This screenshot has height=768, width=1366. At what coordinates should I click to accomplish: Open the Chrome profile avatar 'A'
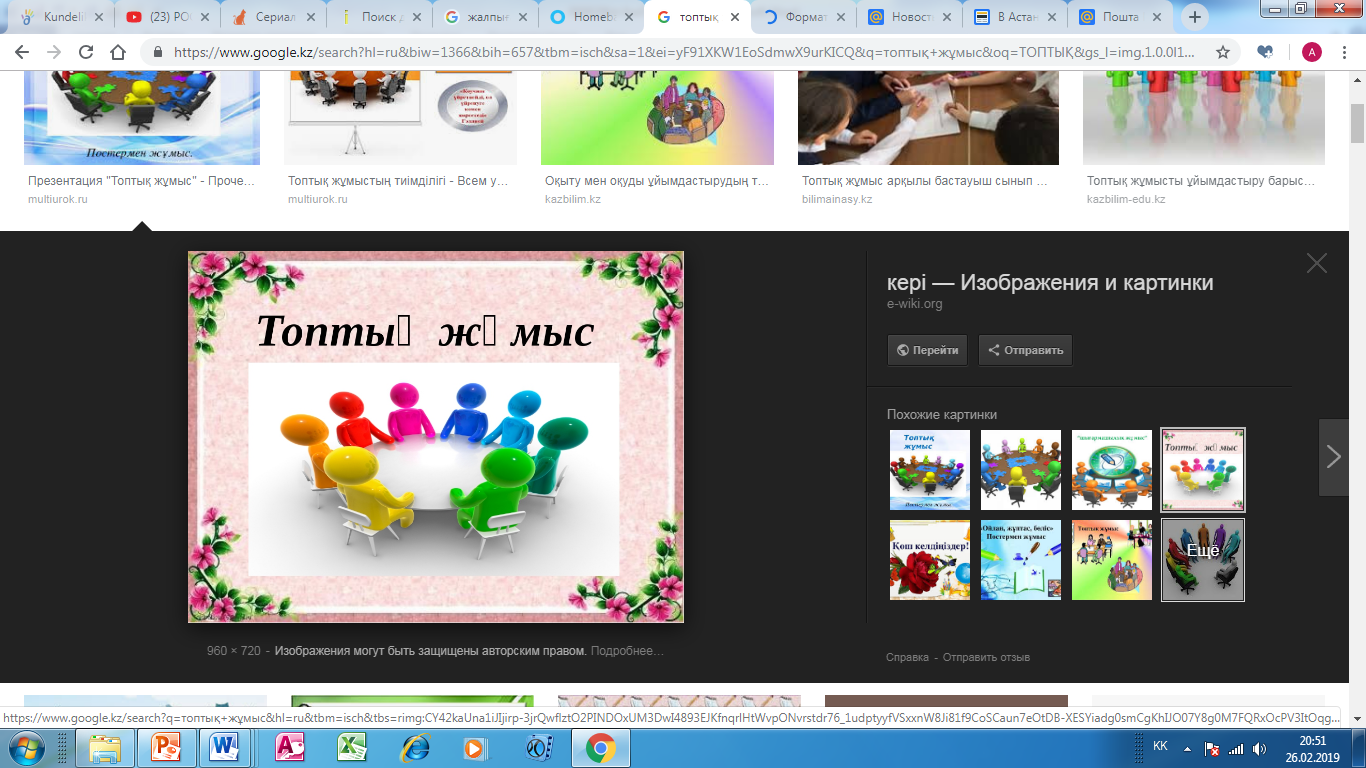point(1311,53)
